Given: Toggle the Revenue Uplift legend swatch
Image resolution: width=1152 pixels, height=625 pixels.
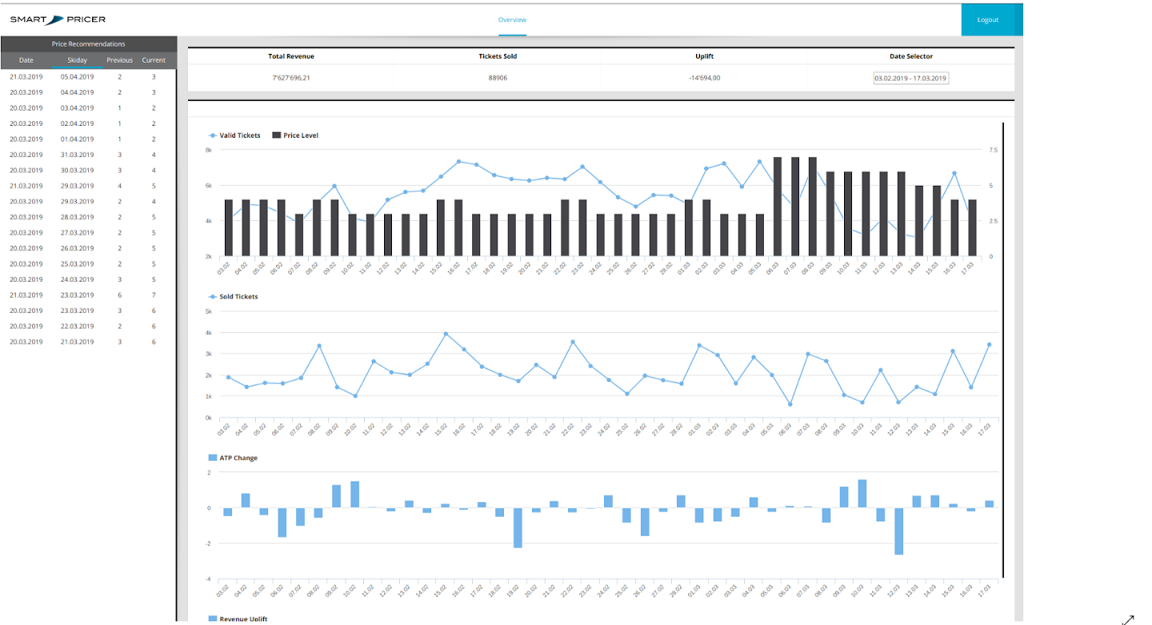Looking at the screenshot, I should pos(212,619).
